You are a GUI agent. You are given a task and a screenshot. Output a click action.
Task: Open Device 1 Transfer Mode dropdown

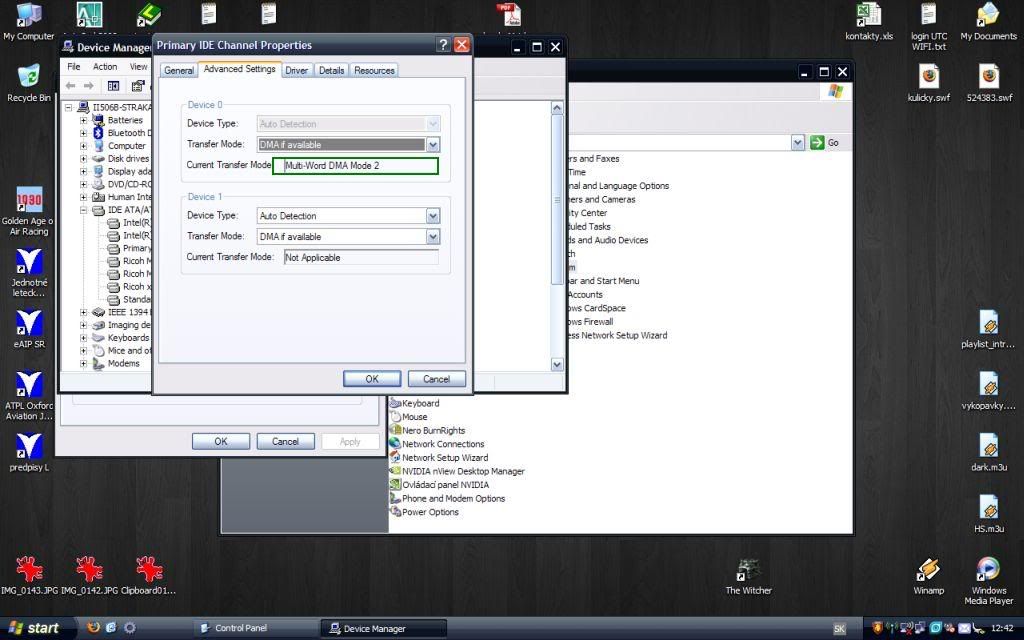point(433,236)
